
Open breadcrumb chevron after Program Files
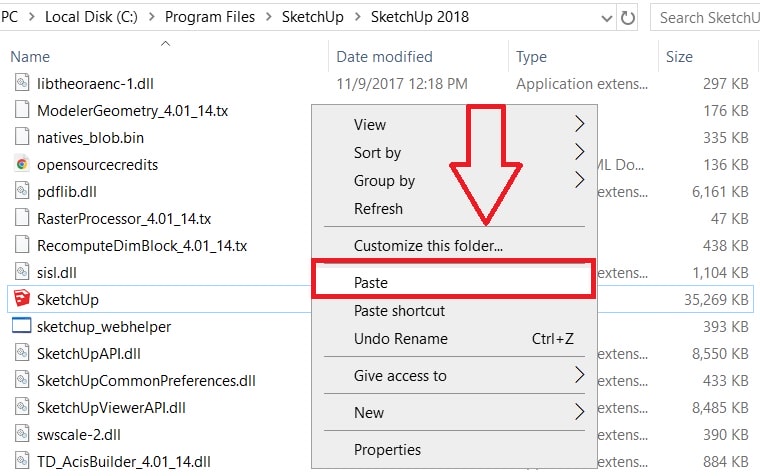pyautogui.click(x=269, y=17)
